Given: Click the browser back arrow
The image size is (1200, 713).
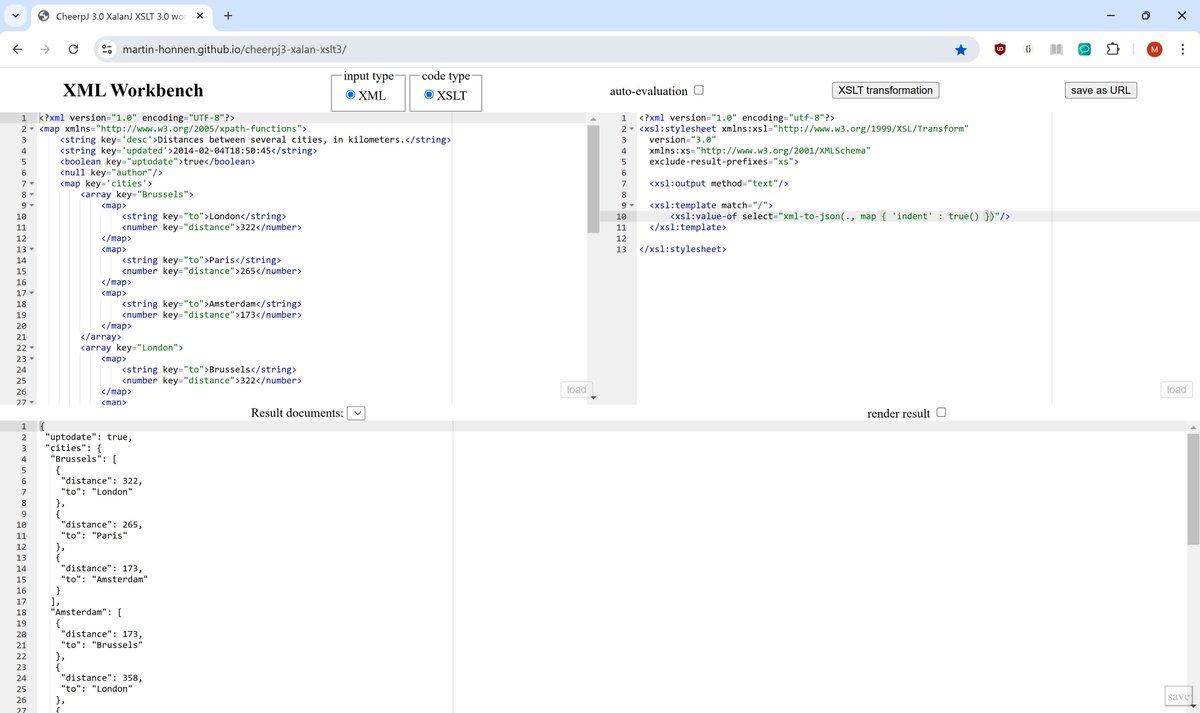Looking at the screenshot, I should (x=18, y=49).
